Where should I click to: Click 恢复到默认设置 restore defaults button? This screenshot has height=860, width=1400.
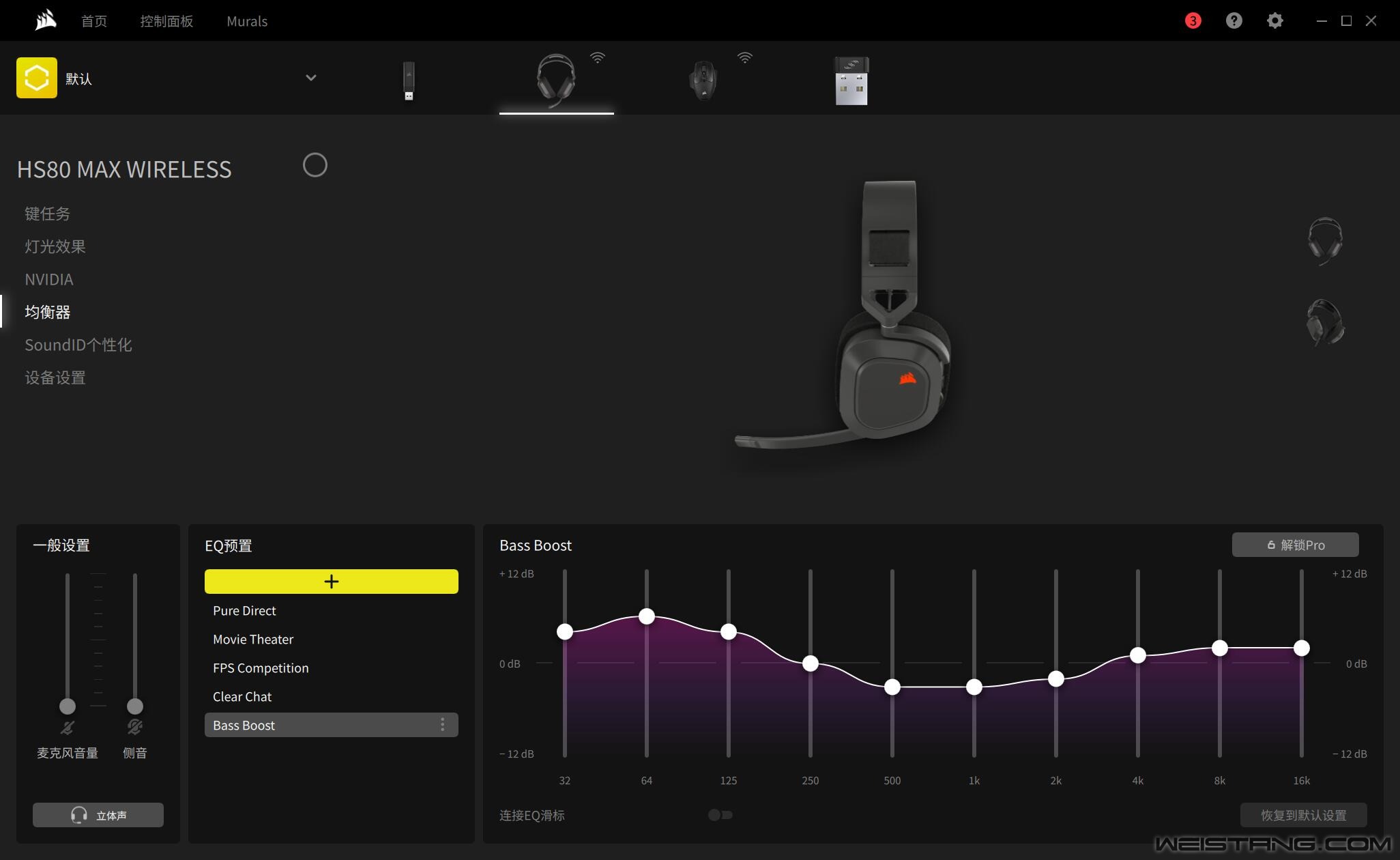pos(1303,815)
